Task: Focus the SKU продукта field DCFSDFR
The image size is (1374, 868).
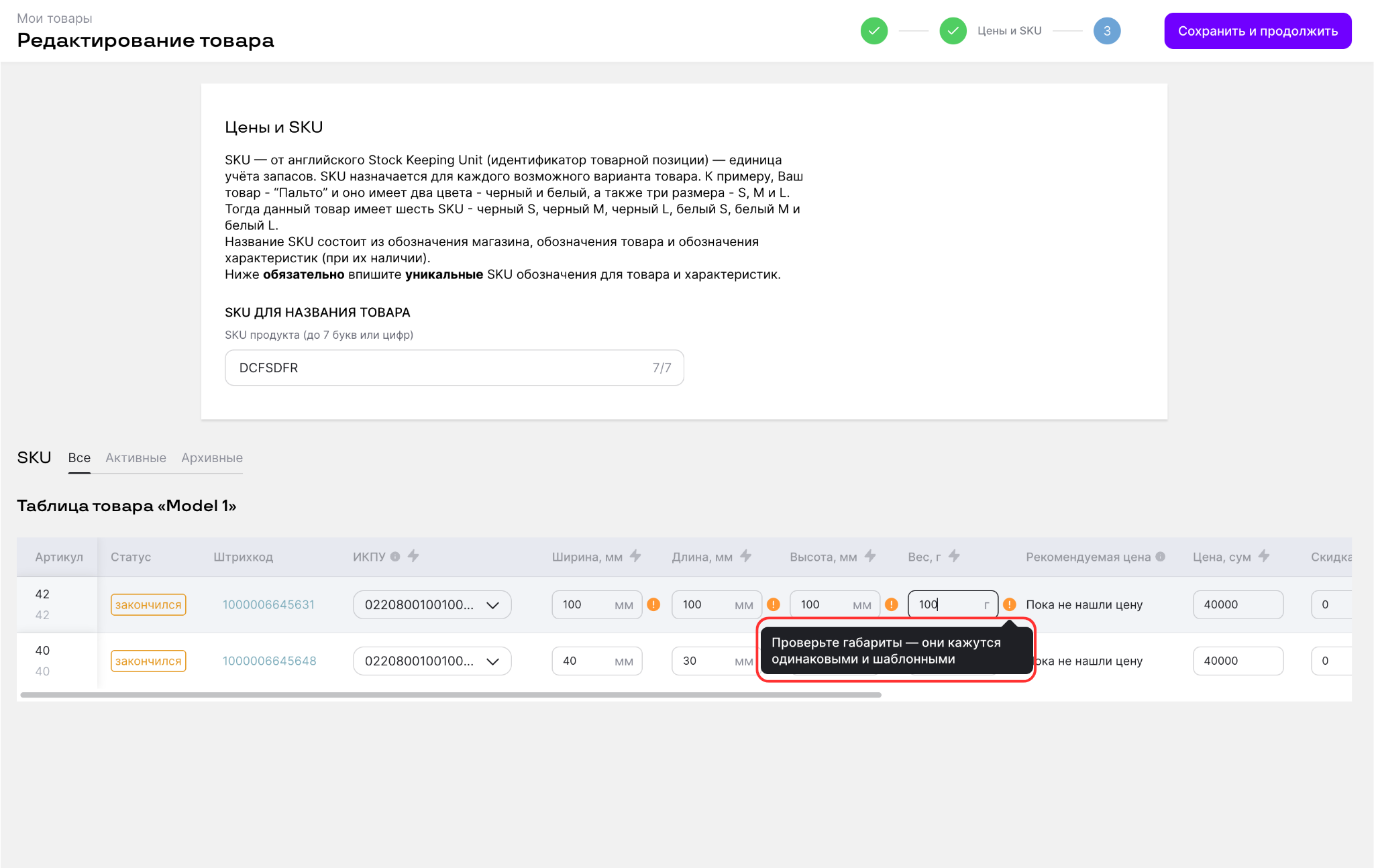Action: click(454, 368)
